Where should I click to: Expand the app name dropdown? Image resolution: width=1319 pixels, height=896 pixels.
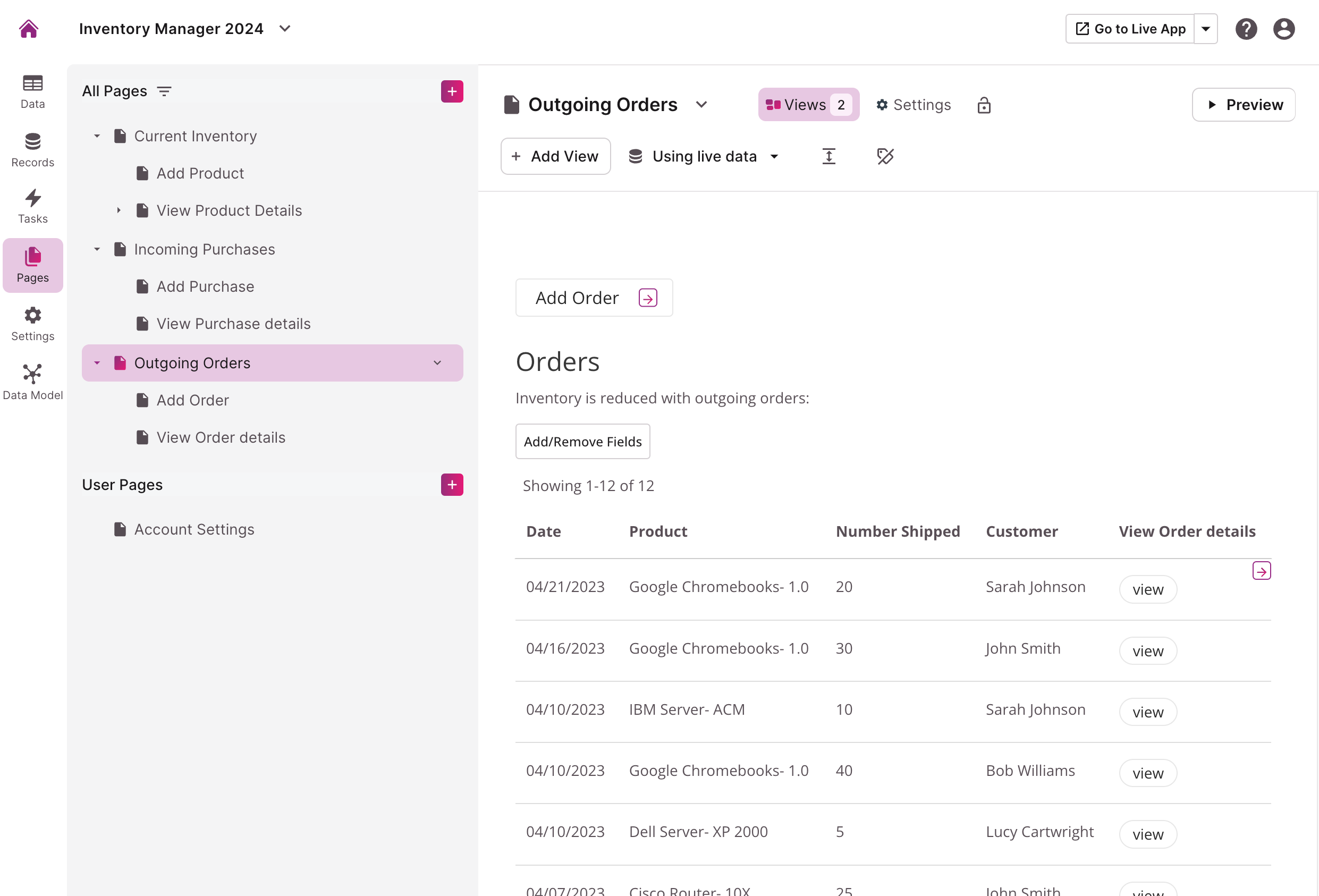[285, 28]
